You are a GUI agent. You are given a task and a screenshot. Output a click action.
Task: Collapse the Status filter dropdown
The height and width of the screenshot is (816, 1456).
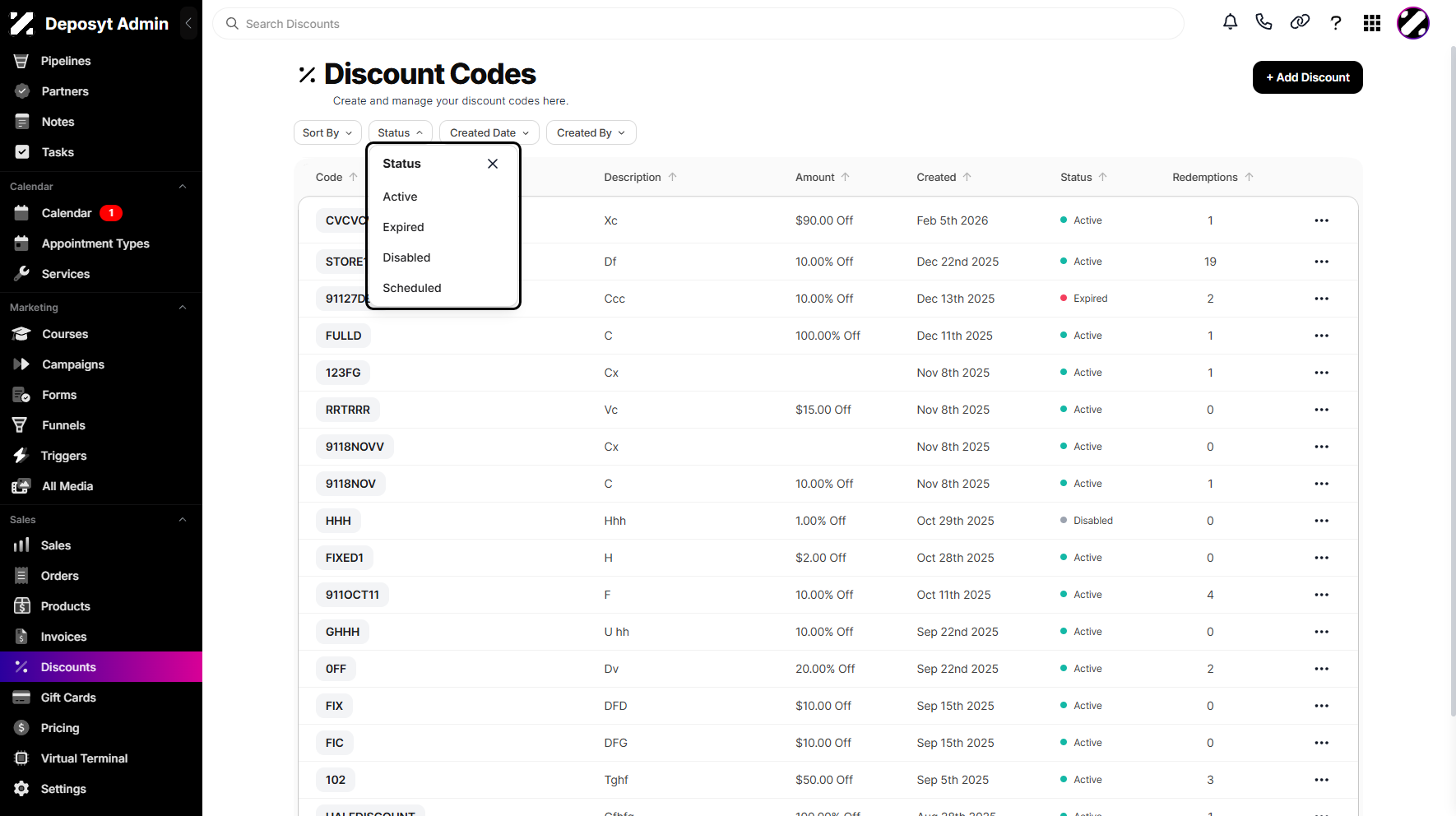pos(400,132)
